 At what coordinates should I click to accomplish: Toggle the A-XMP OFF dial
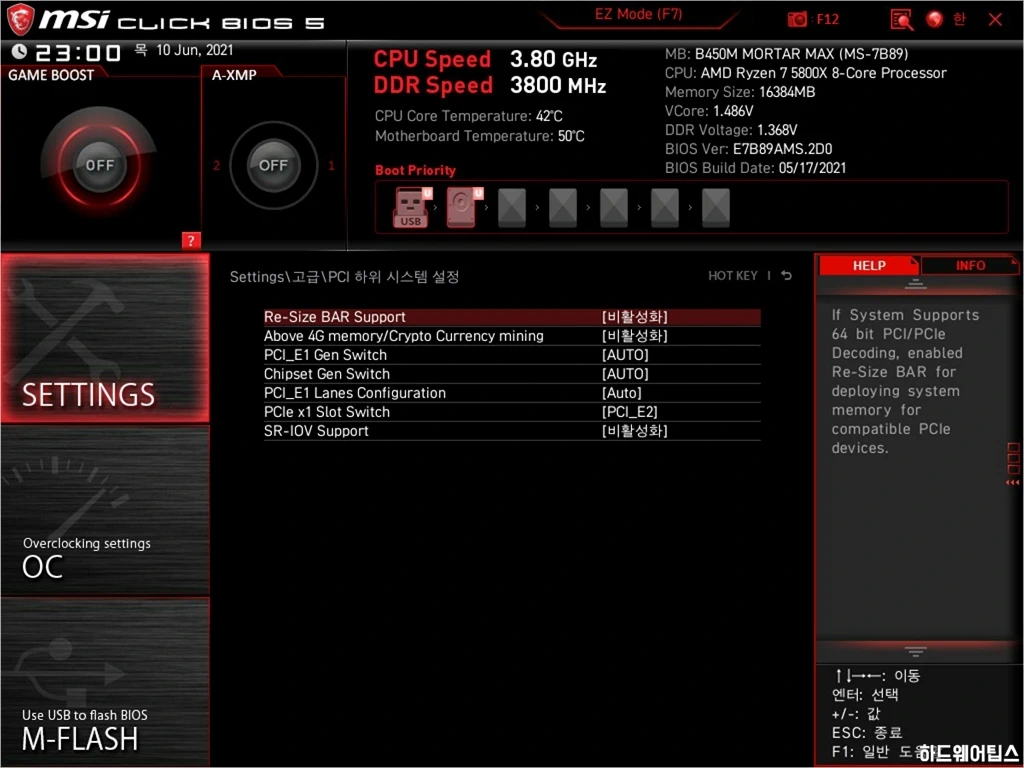pos(273,165)
